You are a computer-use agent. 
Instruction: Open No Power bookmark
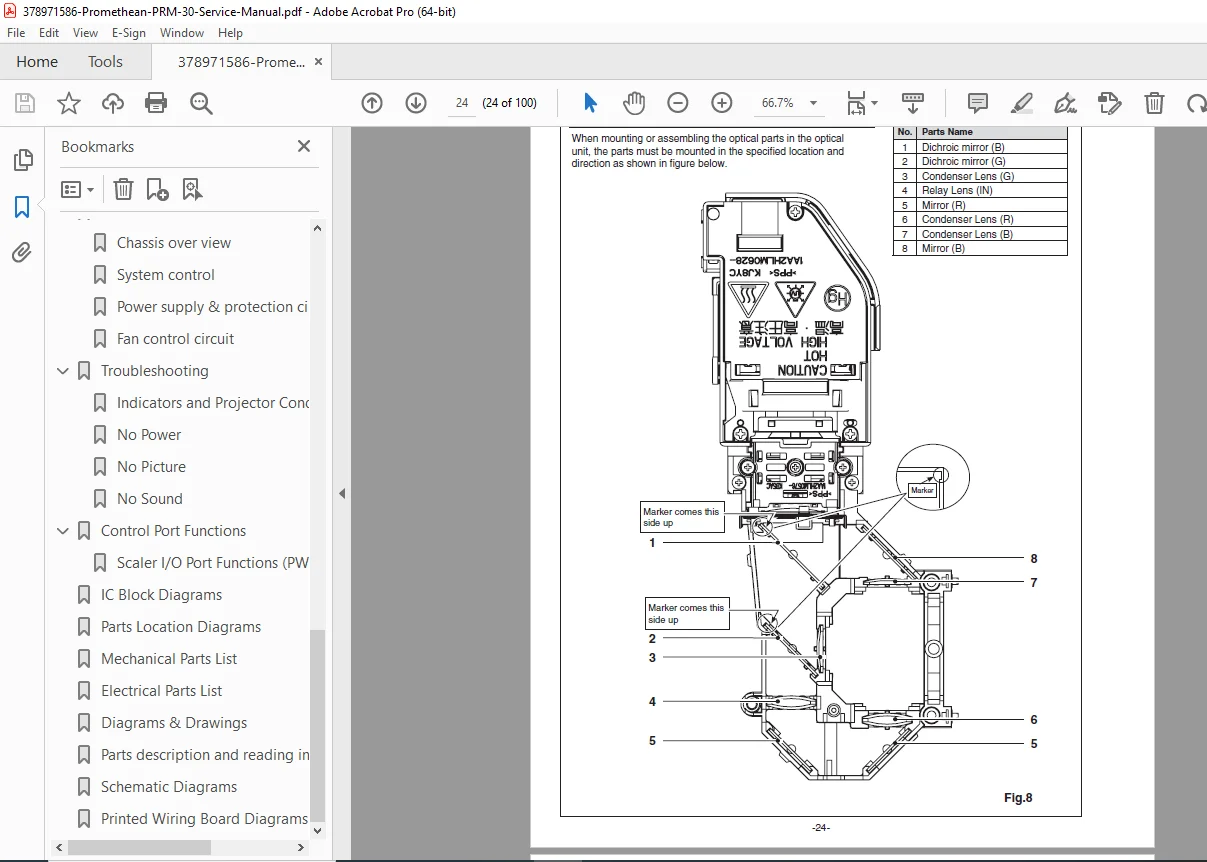tap(149, 435)
